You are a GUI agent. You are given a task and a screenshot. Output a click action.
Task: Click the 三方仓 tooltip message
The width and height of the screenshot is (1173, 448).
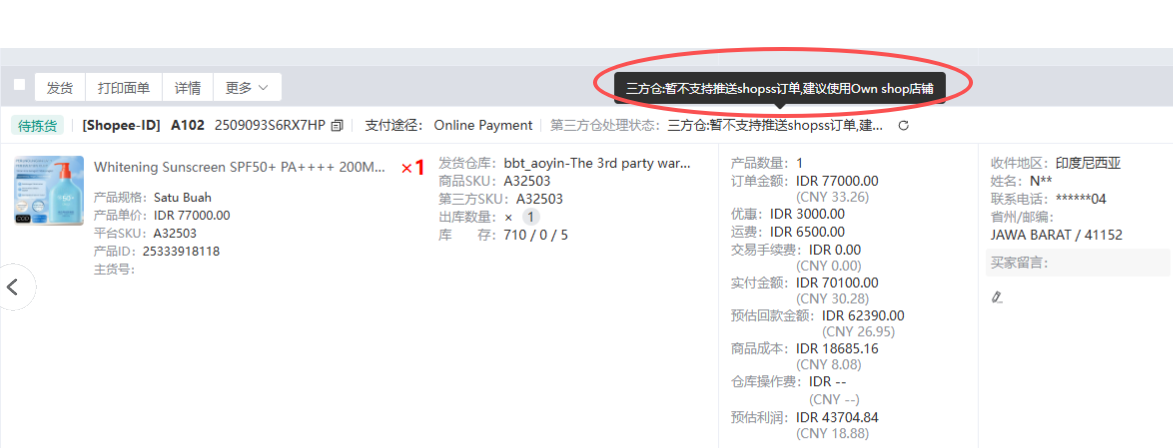(x=780, y=88)
